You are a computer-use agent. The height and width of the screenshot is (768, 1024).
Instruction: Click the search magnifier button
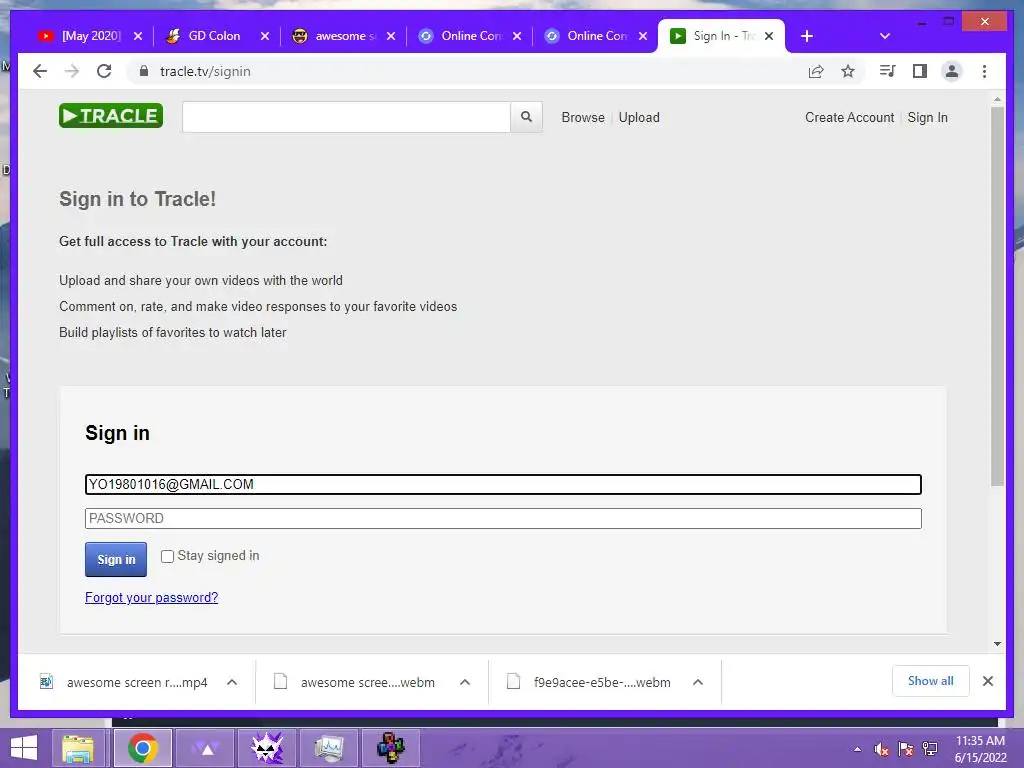click(526, 117)
